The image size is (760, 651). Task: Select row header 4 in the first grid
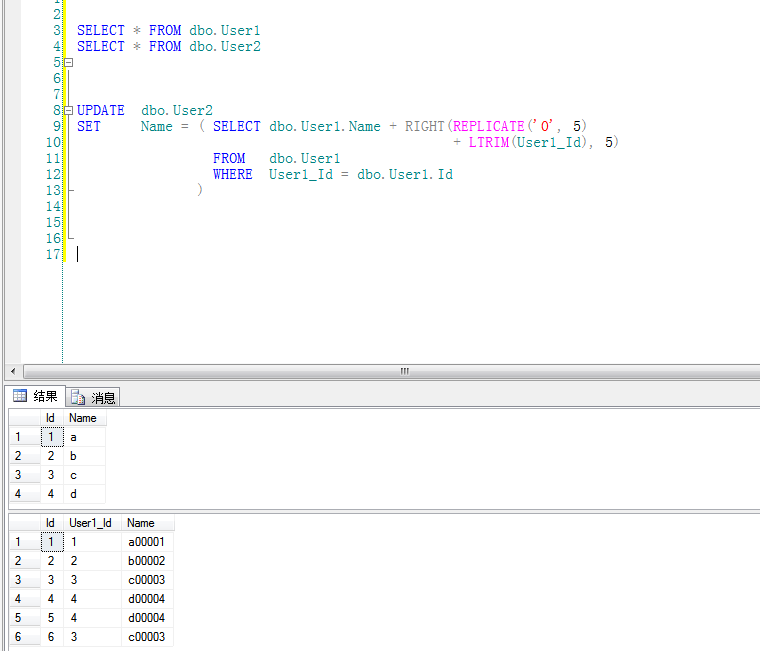[x=25, y=494]
